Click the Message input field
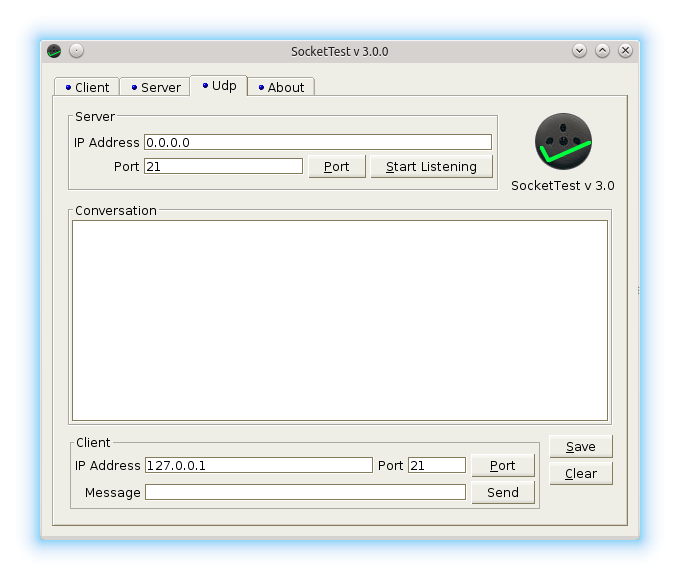This screenshot has width=680, height=580. [305, 492]
